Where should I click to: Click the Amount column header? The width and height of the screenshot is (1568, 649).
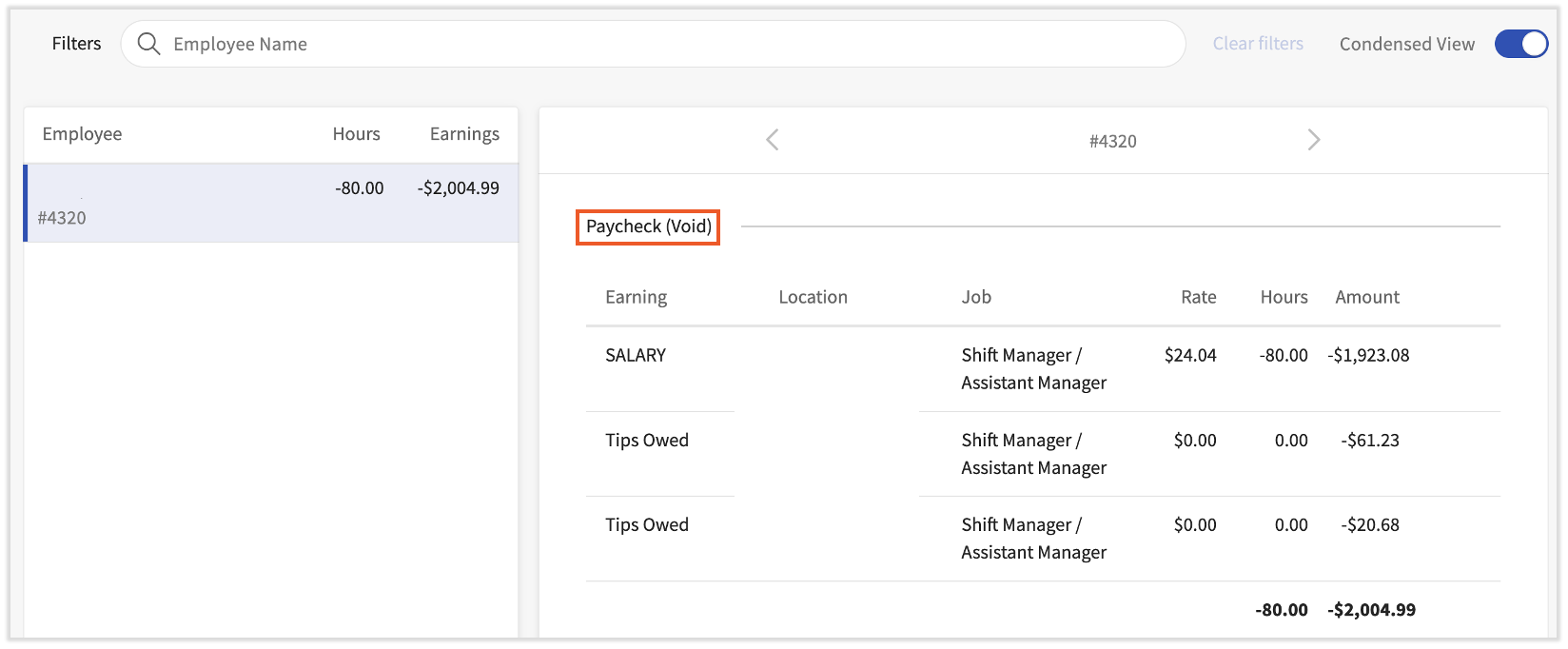(1366, 297)
